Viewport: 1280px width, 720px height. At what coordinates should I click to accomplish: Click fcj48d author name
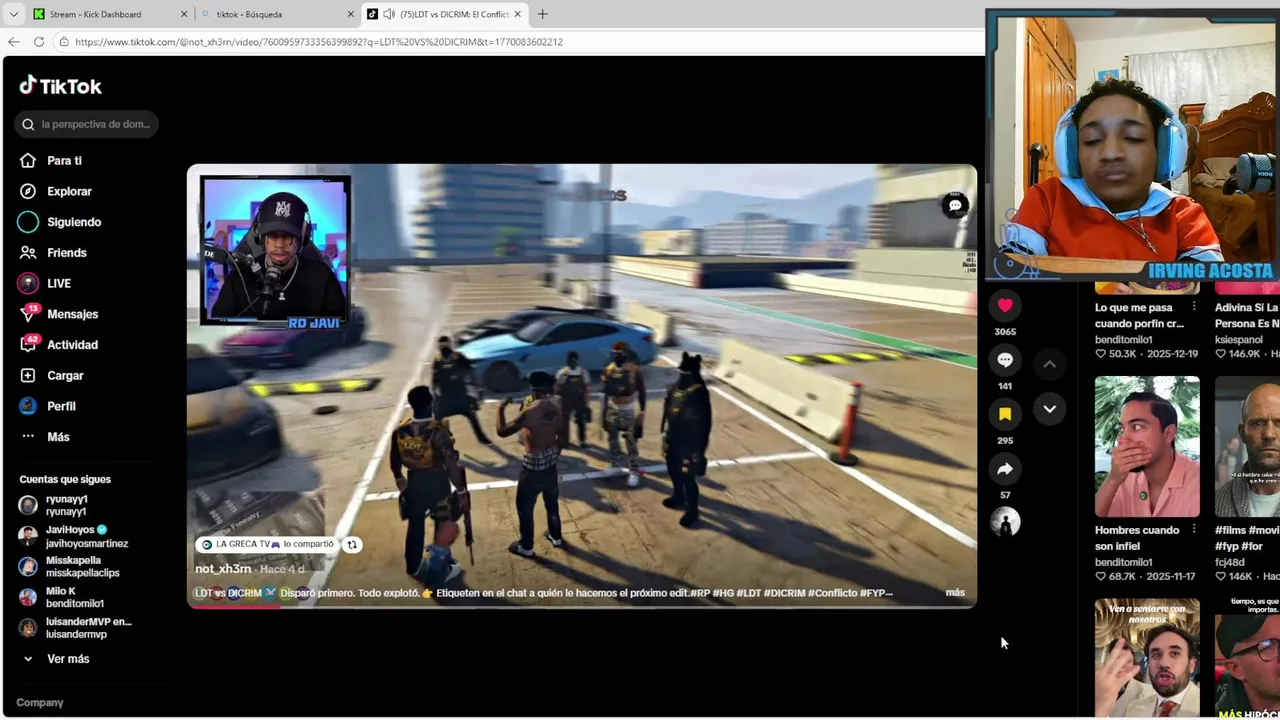coord(1230,562)
